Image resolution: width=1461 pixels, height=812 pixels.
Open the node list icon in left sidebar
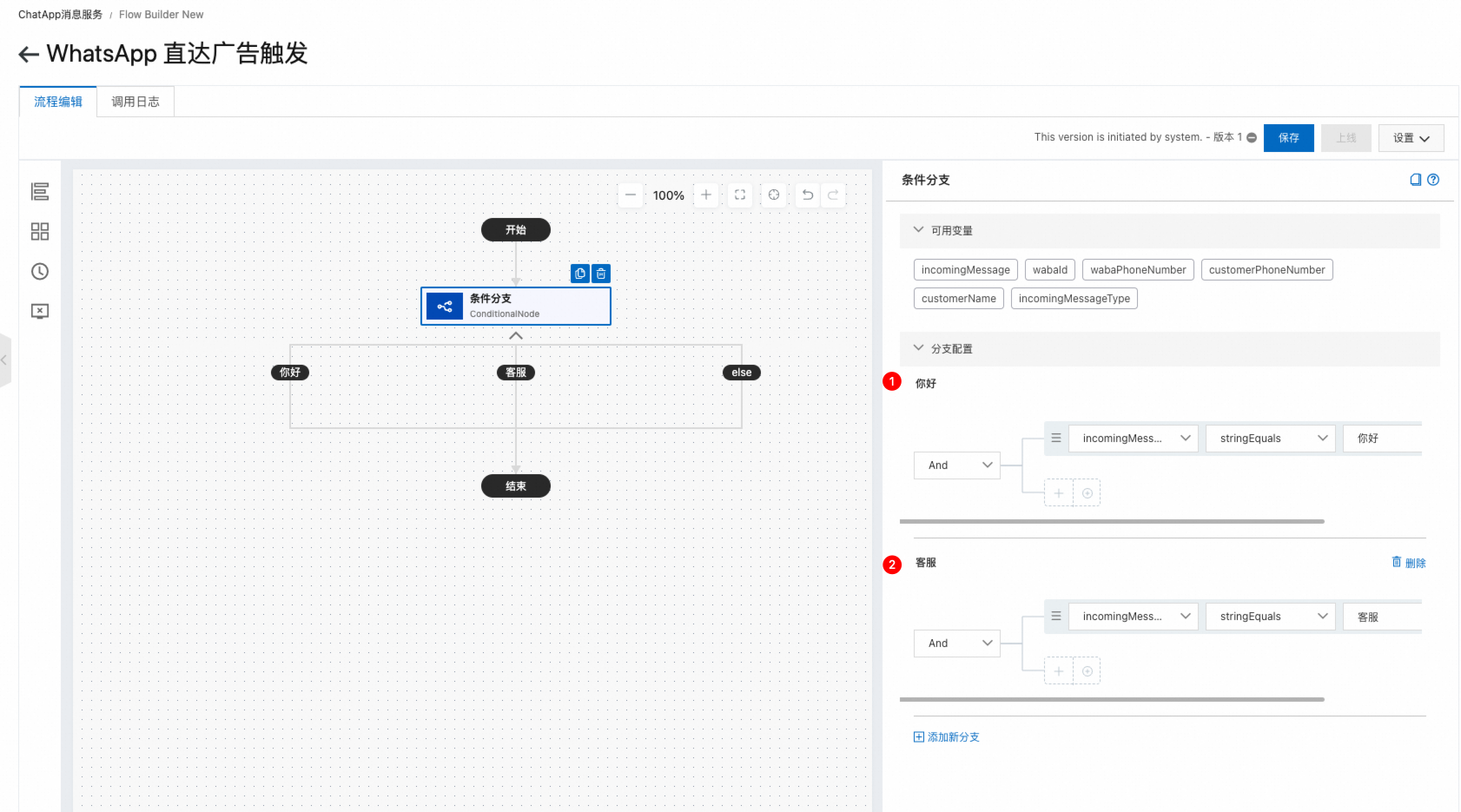tap(40, 191)
